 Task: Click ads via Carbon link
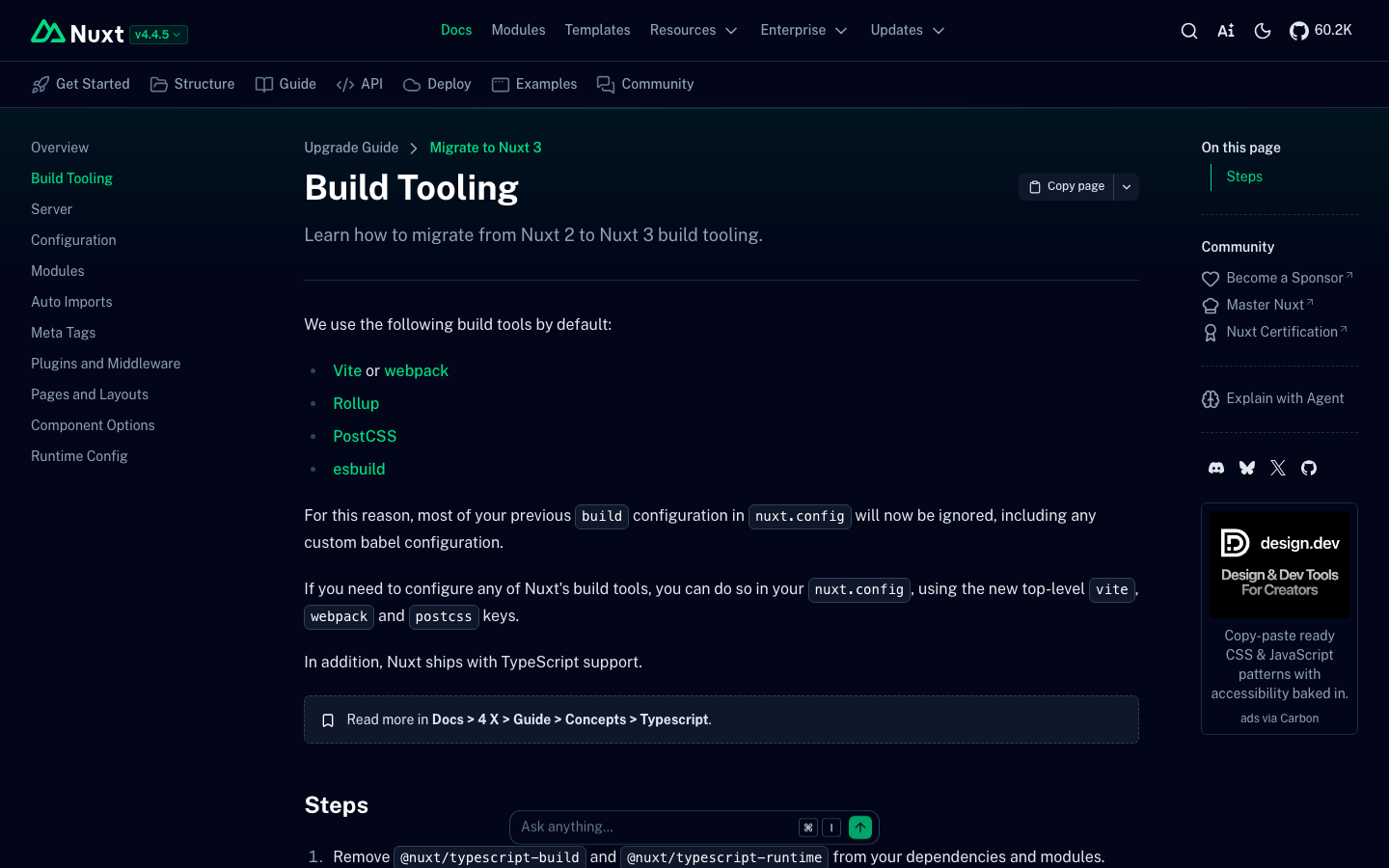coord(1279,719)
